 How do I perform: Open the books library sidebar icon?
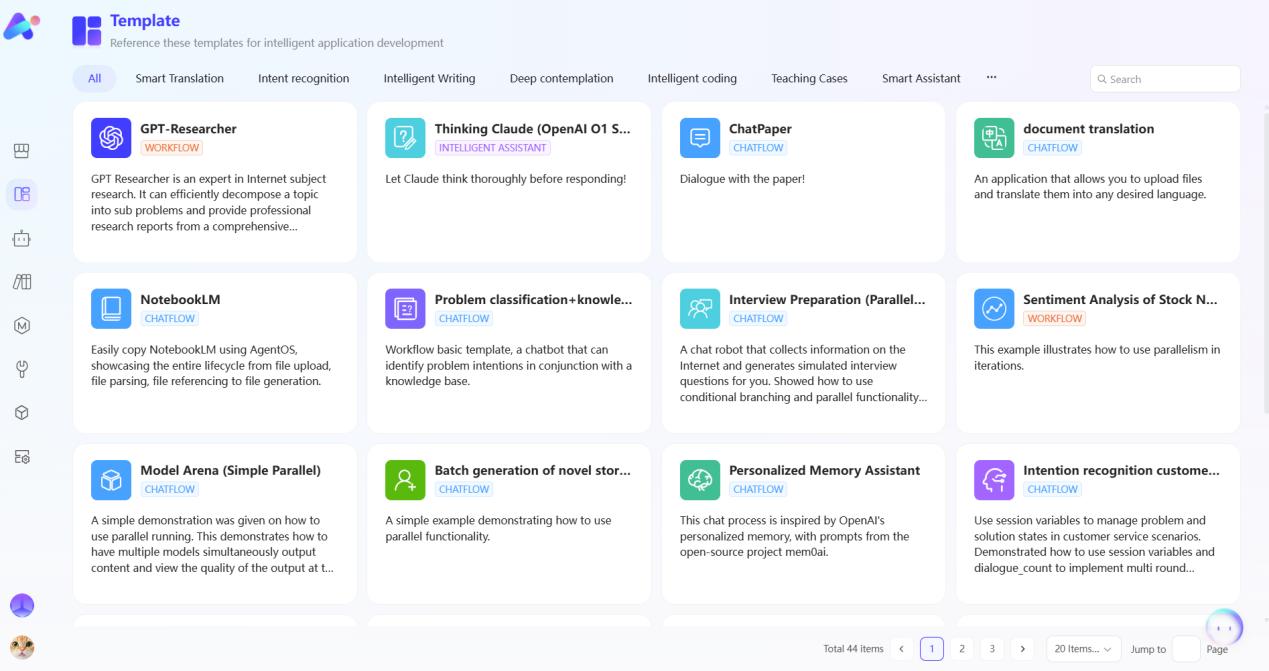(21, 282)
